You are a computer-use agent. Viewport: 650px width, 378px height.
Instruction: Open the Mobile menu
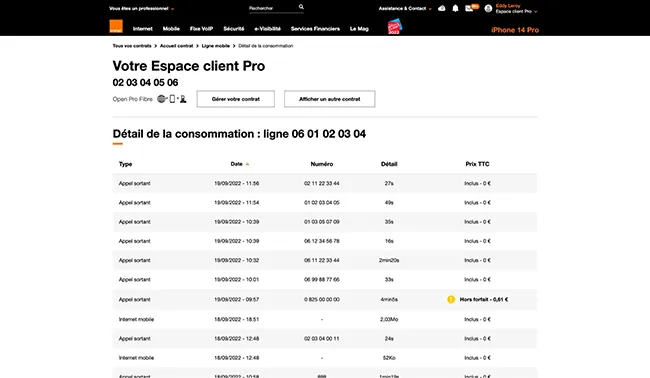[171, 29]
